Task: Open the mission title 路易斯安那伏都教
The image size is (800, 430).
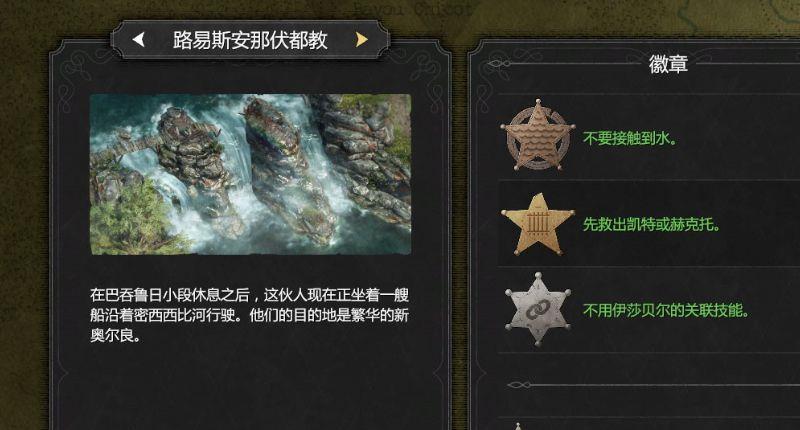Action: [x=250, y=40]
